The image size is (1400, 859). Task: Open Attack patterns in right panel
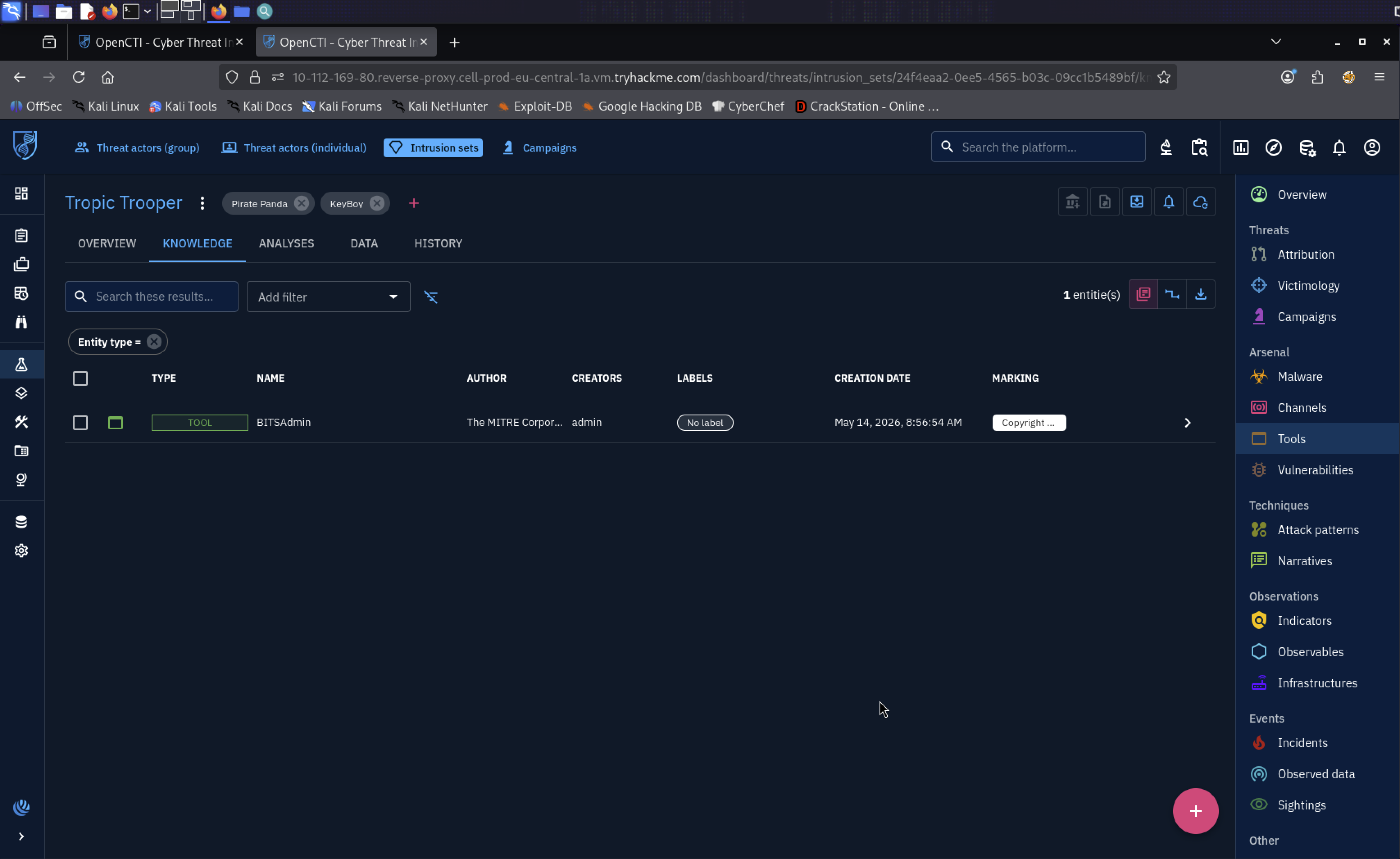click(1318, 530)
